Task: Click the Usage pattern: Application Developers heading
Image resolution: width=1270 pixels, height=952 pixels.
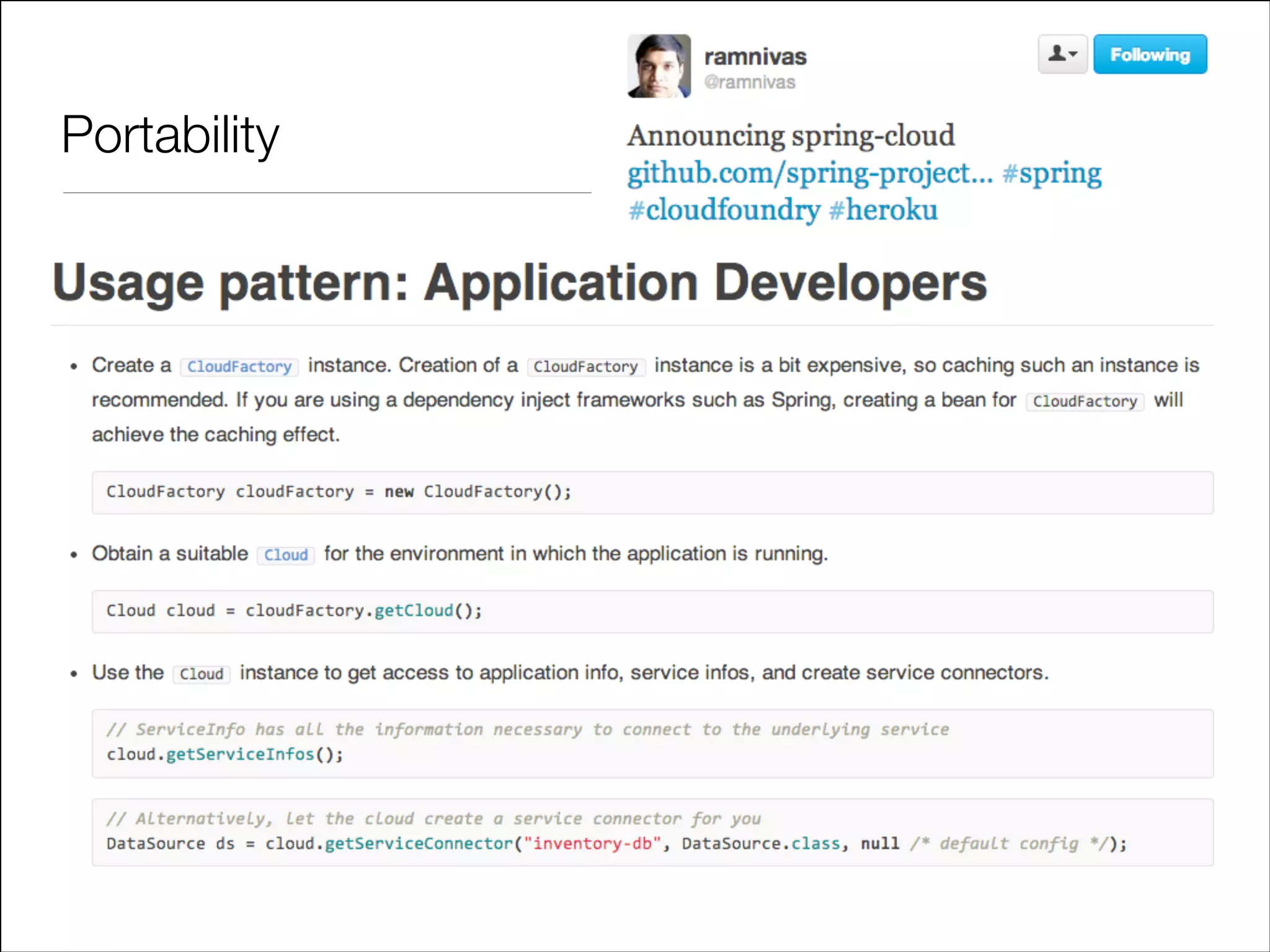Action: [x=520, y=283]
